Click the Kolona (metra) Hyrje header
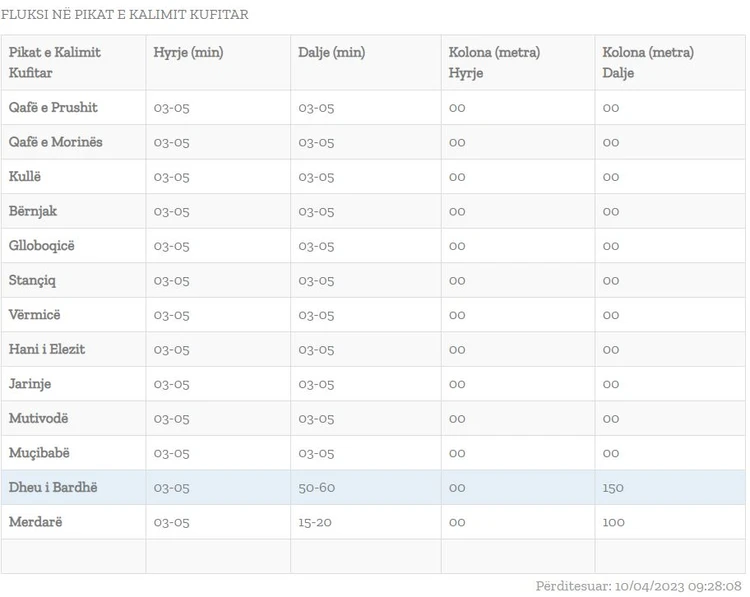Image resolution: width=750 pixels, height=597 pixels. (494, 62)
